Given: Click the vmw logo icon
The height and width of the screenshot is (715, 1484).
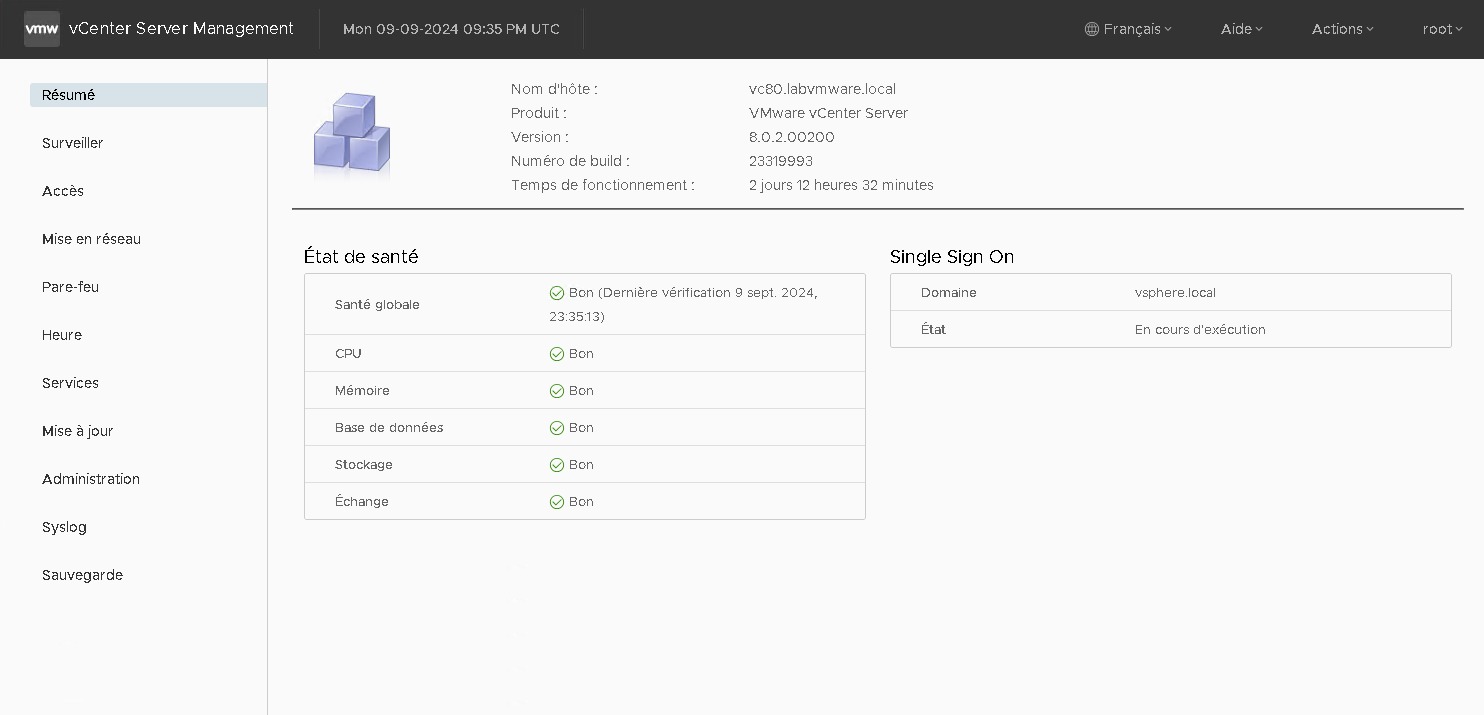Looking at the screenshot, I should [42, 29].
